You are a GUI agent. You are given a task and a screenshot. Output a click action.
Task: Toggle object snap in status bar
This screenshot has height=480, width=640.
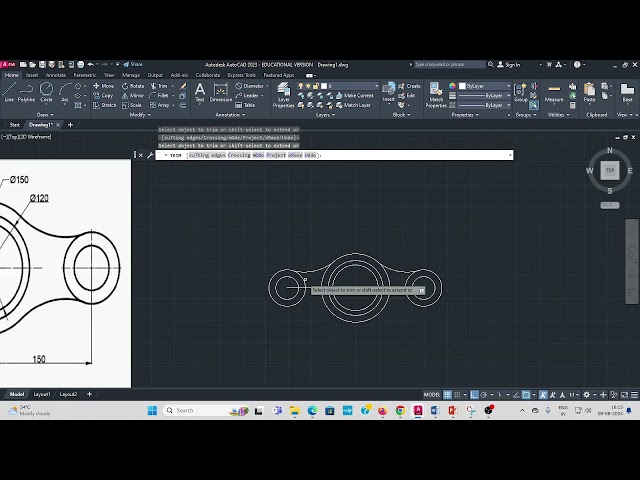[x=526, y=395]
